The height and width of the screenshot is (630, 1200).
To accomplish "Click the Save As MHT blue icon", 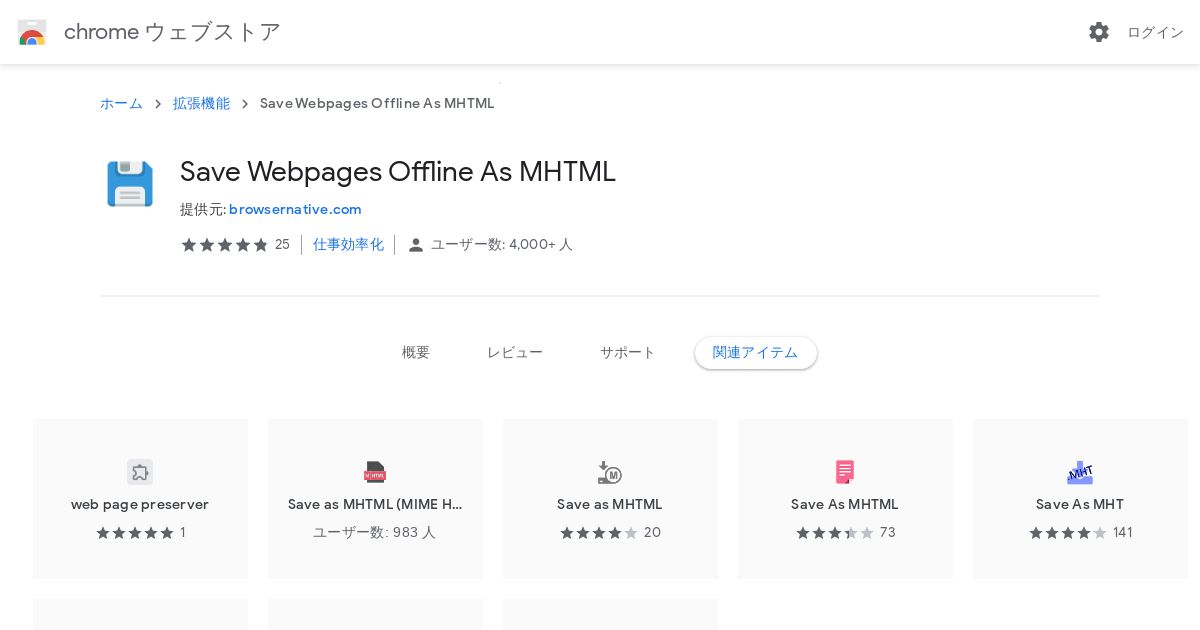I will tap(1080, 472).
